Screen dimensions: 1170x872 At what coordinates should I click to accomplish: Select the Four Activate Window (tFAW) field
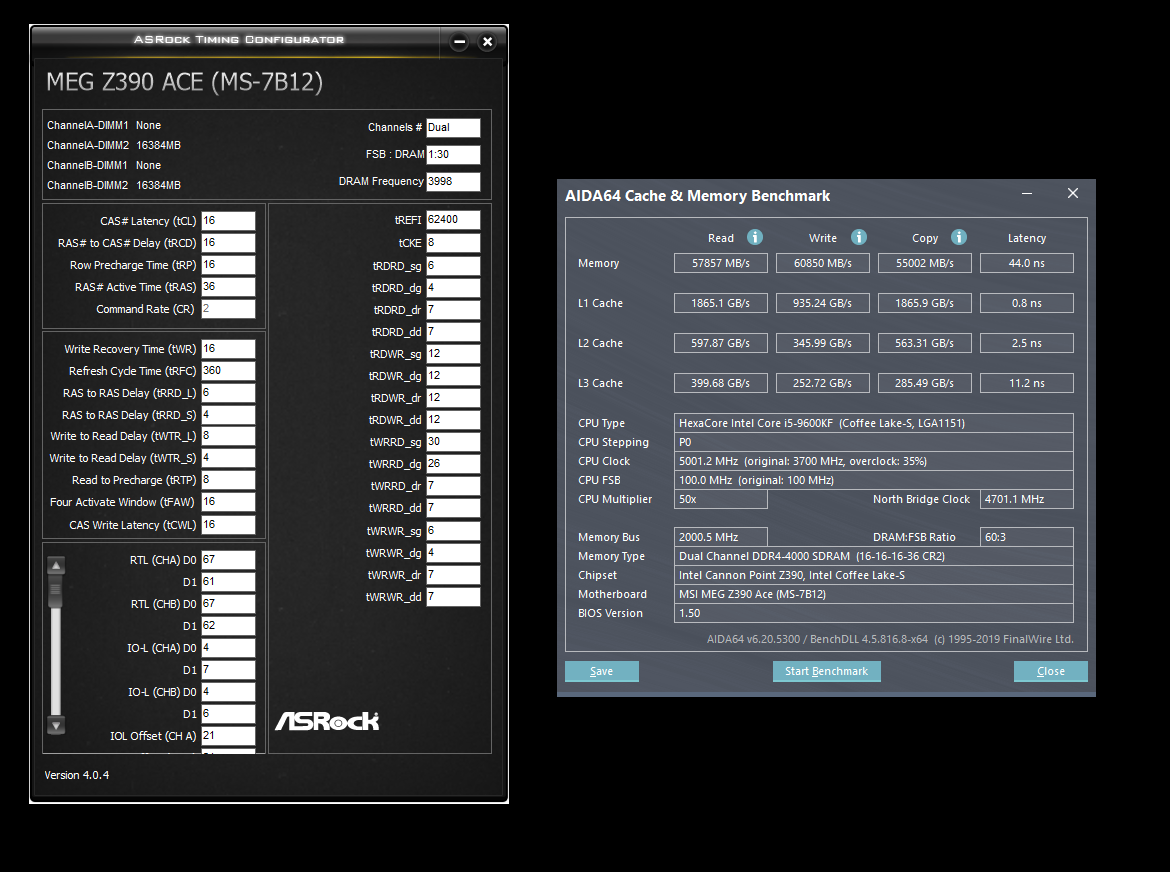coord(228,502)
